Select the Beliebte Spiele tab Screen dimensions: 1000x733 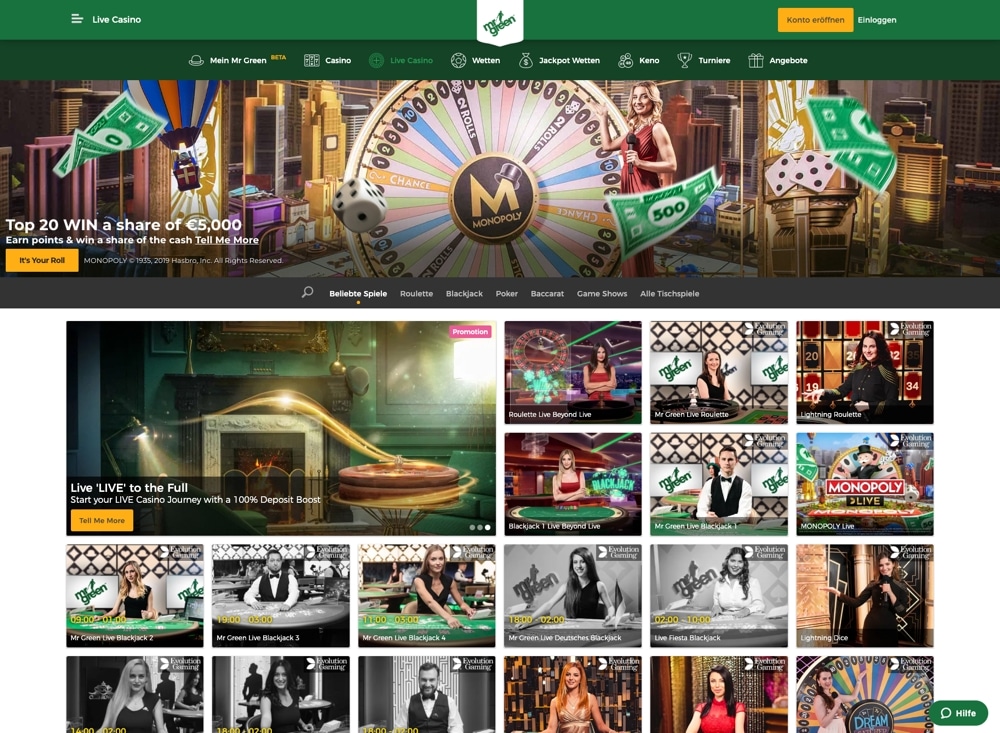click(x=358, y=293)
